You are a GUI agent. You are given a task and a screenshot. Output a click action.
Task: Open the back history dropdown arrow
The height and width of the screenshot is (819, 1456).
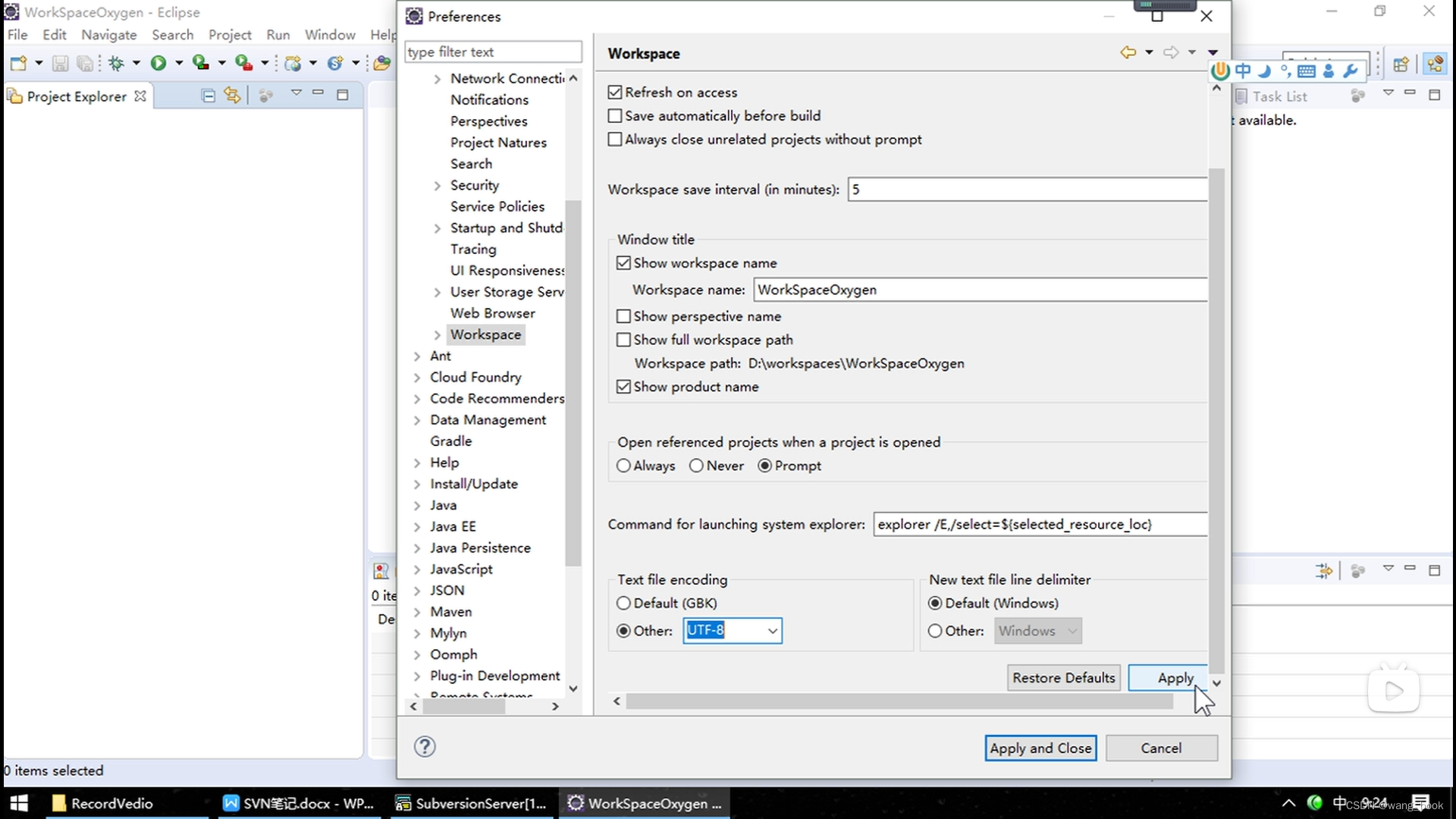click(1149, 52)
